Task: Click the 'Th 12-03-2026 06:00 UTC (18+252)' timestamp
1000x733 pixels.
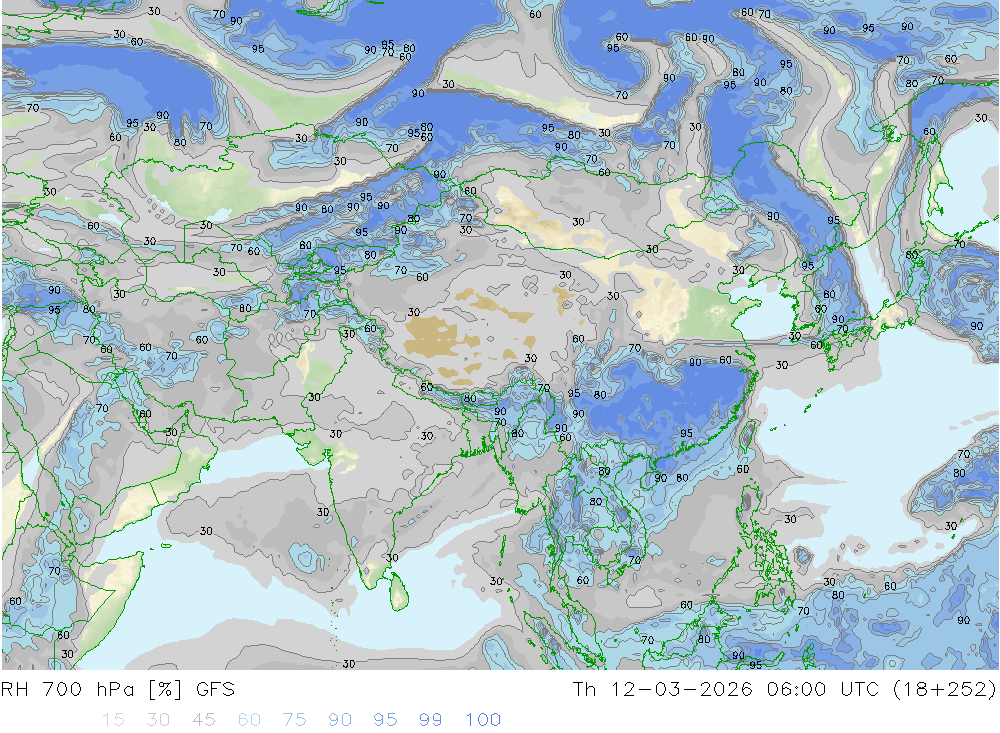Action: click(784, 690)
